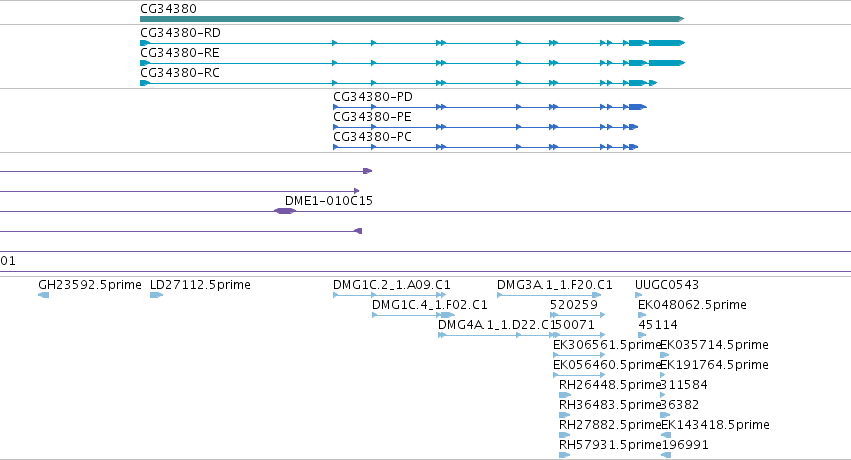Select the 311584 feature label
Image resolution: width=851 pixels, height=460 pixels.
point(684,386)
